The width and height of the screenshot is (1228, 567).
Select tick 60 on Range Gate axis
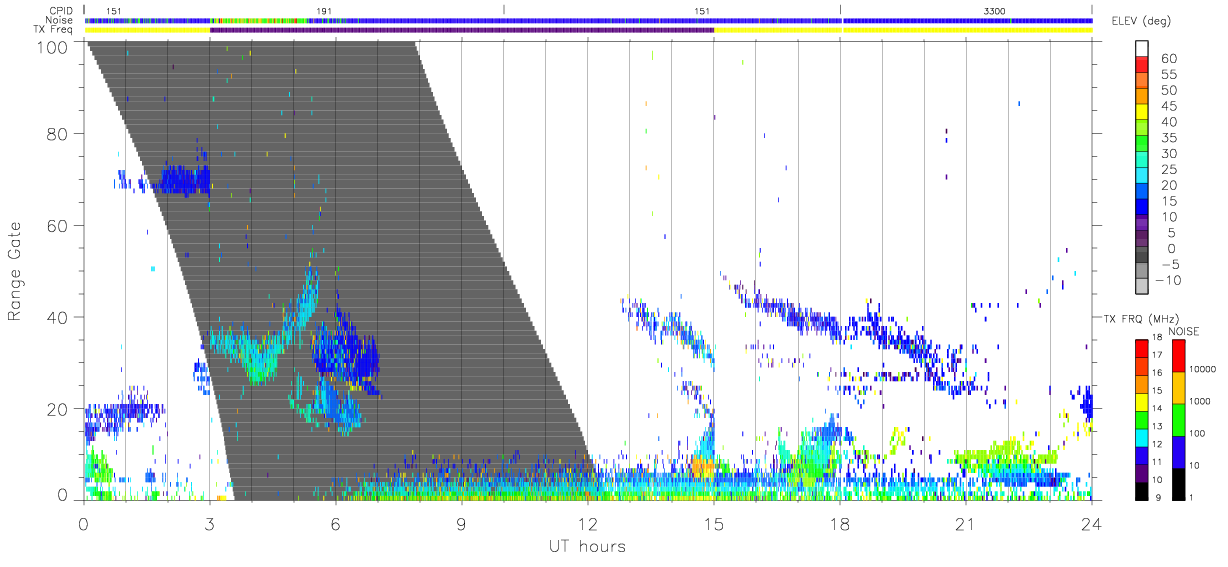pyautogui.click(x=59, y=226)
